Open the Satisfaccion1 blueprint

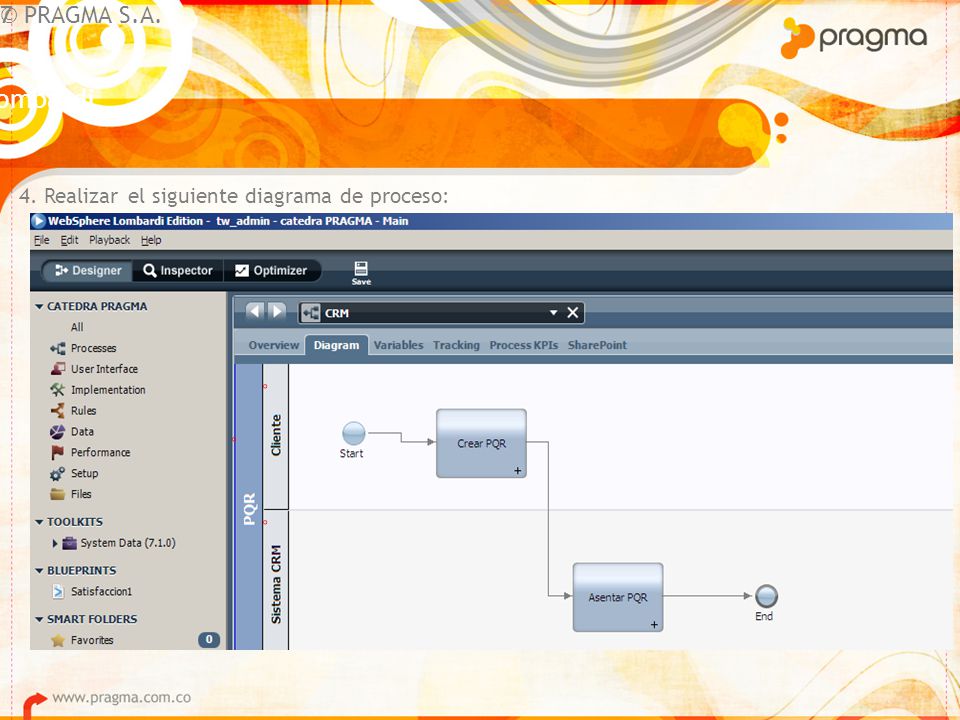tap(101, 591)
